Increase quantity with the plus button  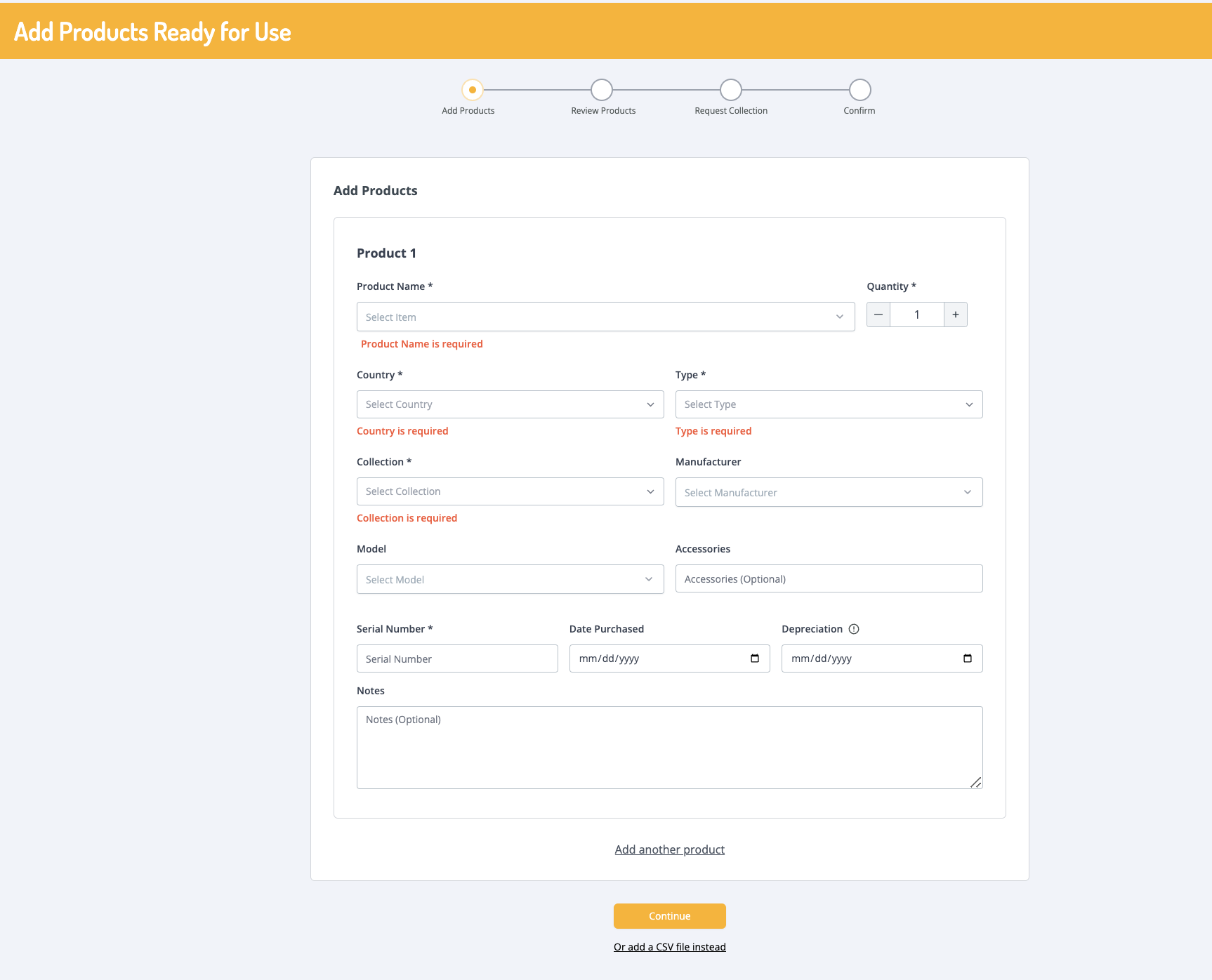pos(956,314)
